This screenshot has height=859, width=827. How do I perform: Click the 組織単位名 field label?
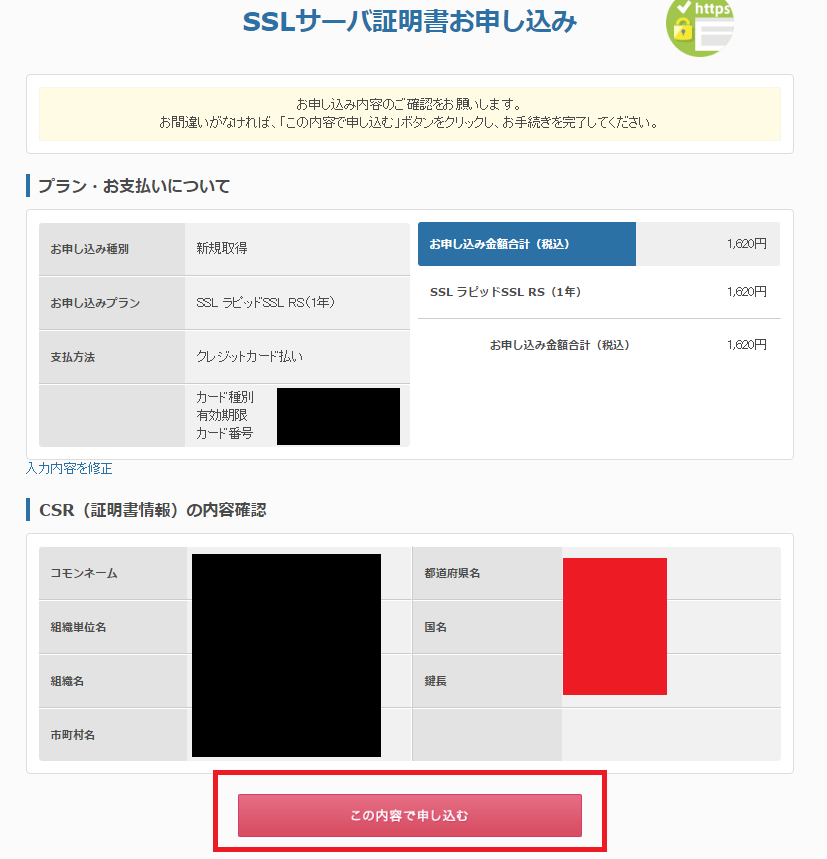113,627
